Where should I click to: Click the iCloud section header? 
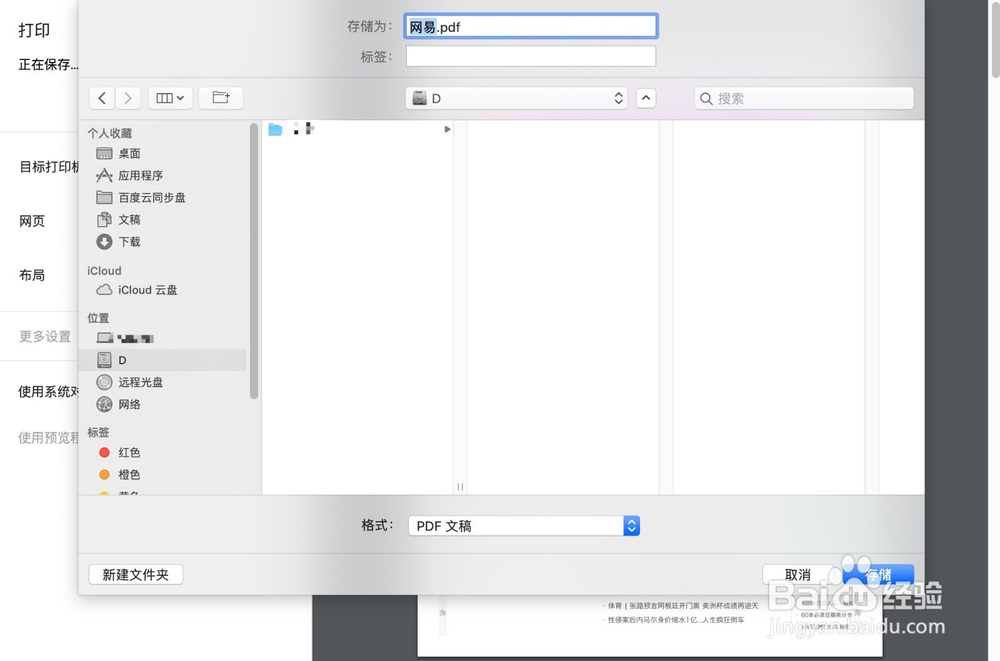click(x=104, y=271)
